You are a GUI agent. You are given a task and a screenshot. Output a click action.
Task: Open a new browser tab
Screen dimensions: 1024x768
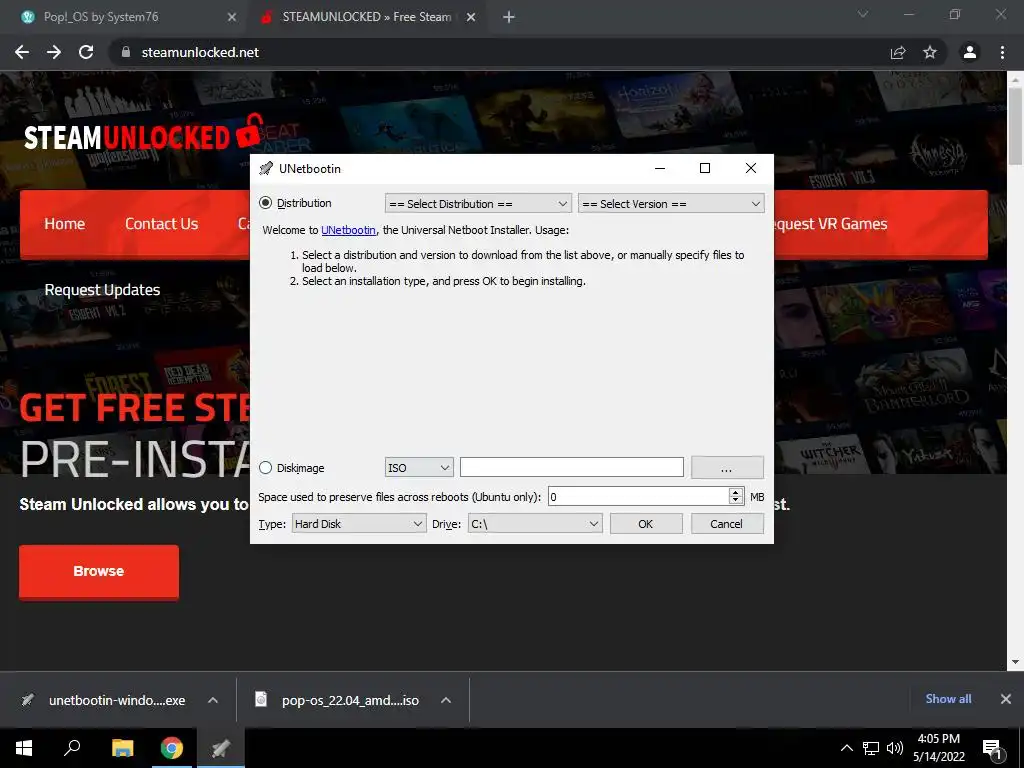[509, 17]
